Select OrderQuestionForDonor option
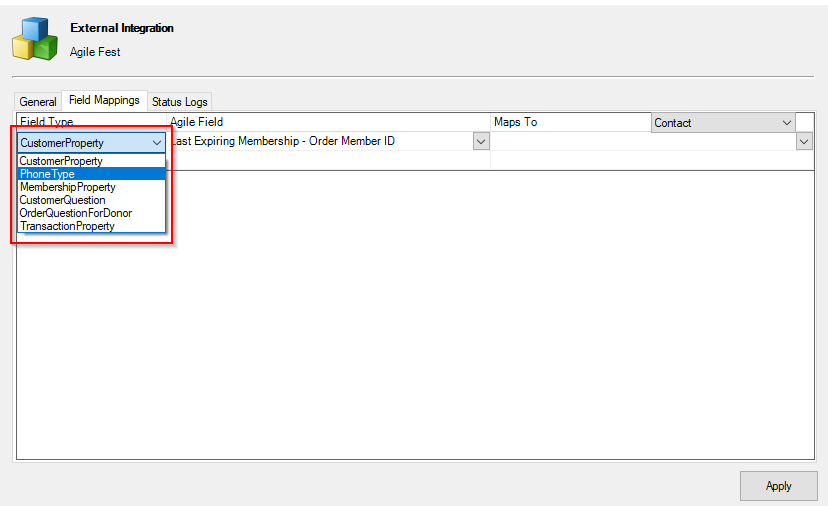 click(91, 213)
